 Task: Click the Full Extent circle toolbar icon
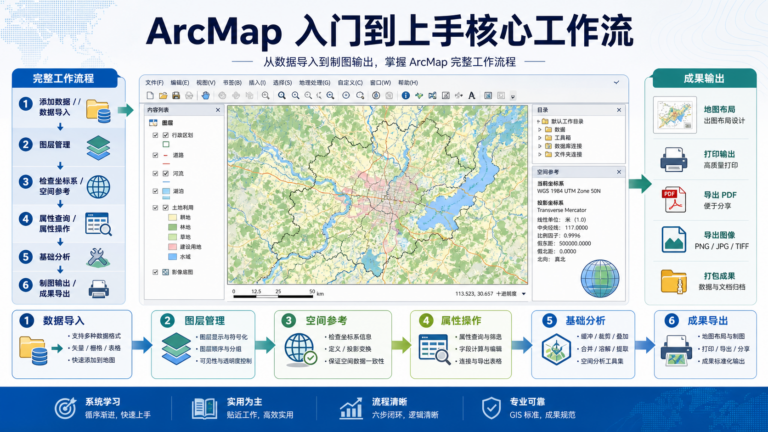[x=346, y=96]
